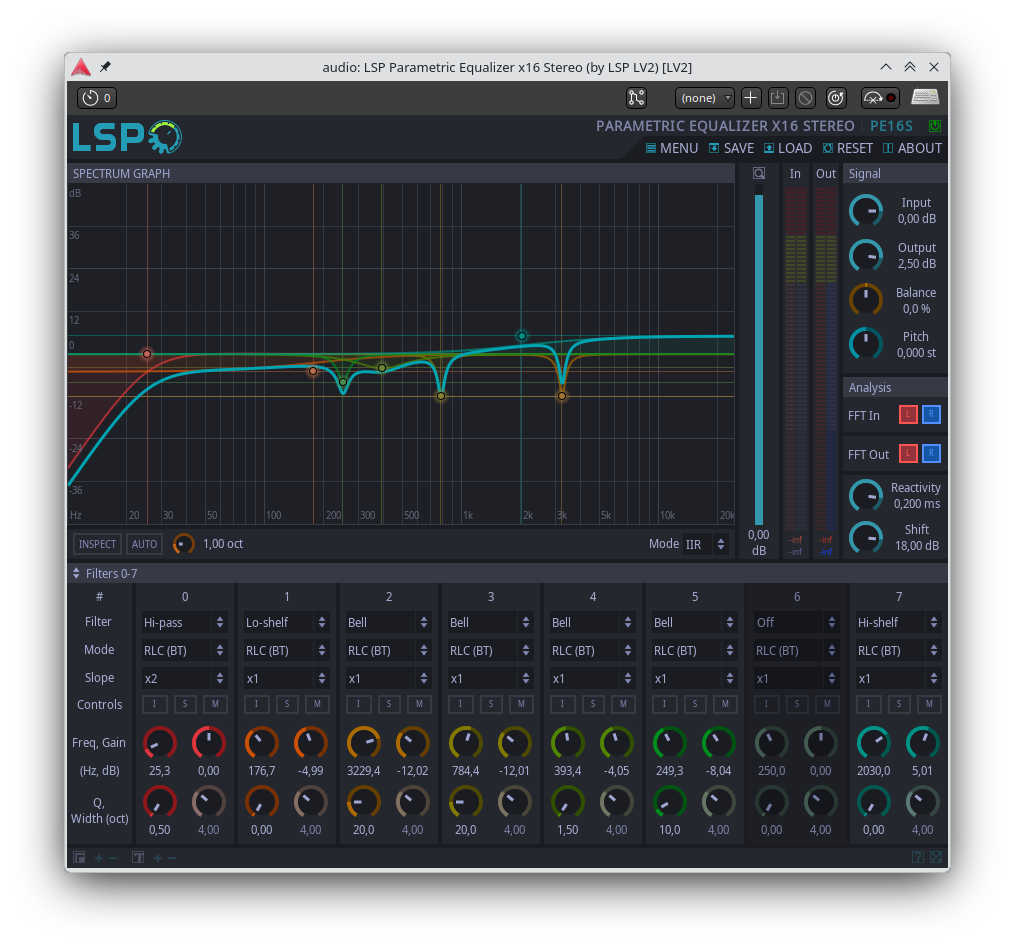Click the INSPECT button
The image size is (1015, 949).
(97, 544)
